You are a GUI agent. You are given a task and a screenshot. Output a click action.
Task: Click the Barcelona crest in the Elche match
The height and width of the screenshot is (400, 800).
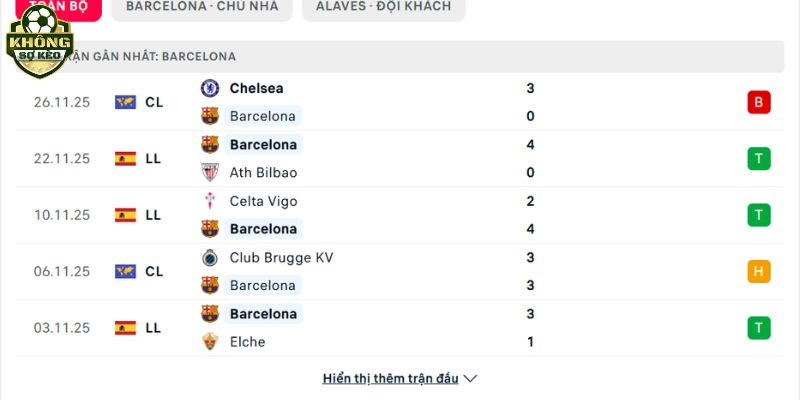click(x=210, y=313)
